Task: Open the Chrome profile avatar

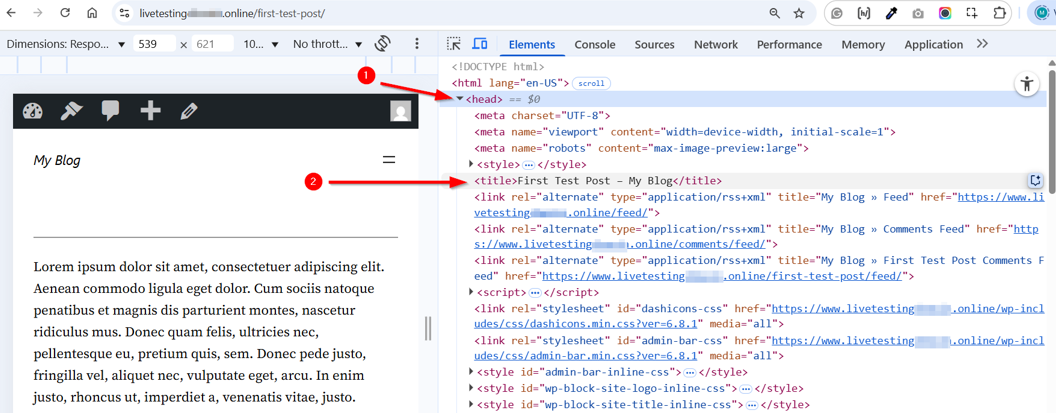Action: tap(1041, 13)
